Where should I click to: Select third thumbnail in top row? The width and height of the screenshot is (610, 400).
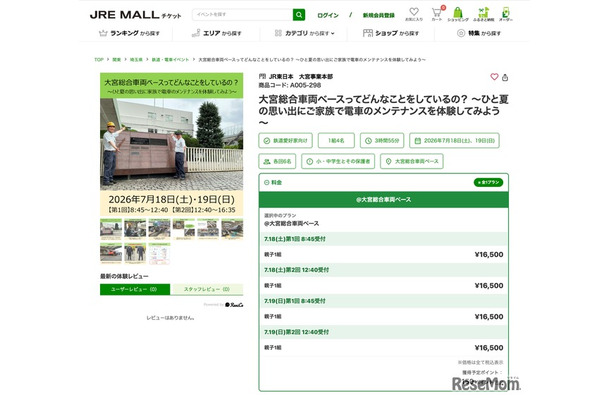coord(160,228)
